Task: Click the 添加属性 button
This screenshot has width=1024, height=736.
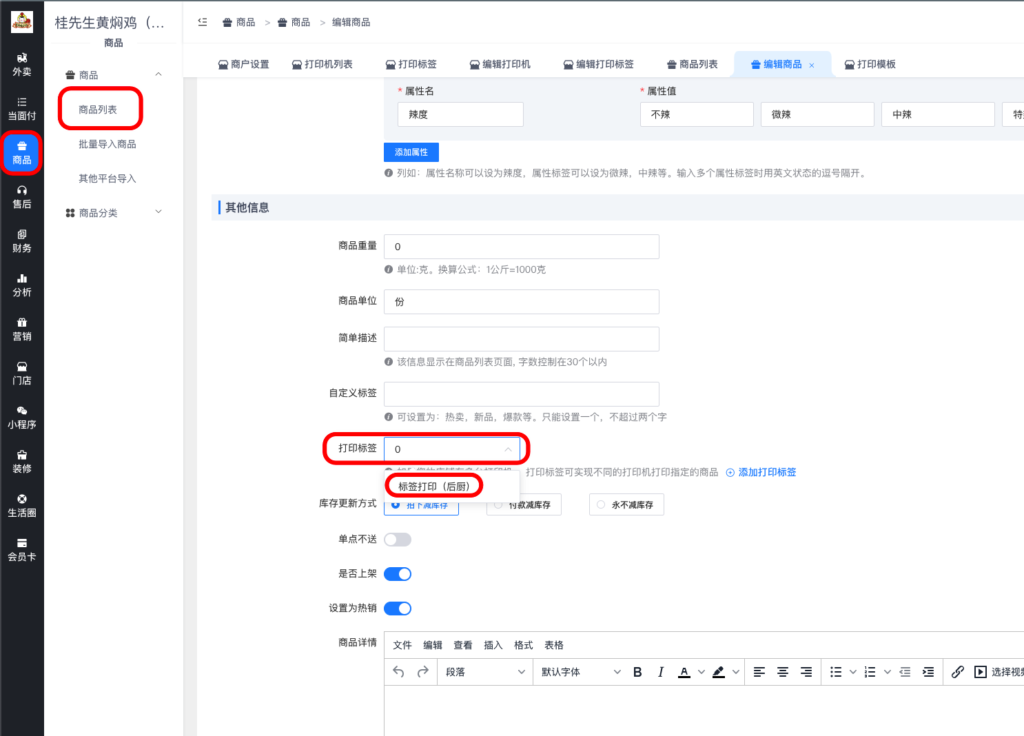Action: 411,152
